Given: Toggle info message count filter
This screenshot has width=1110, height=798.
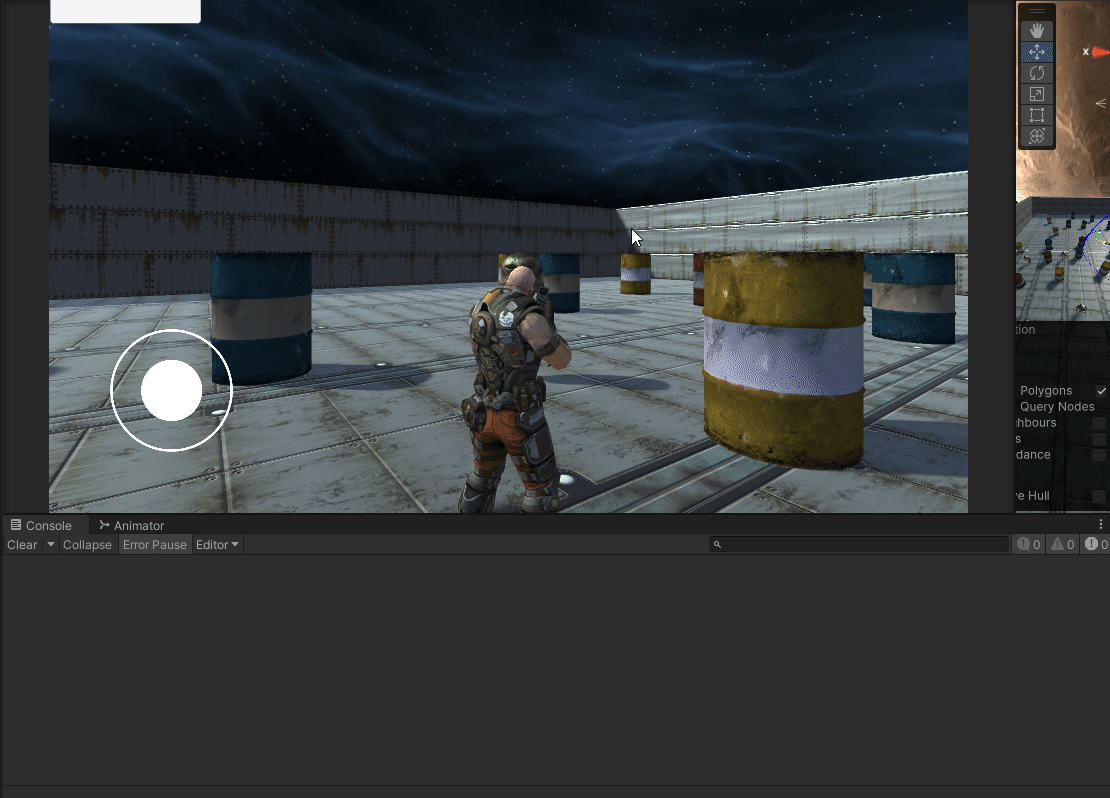Looking at the screenshot, I should 1029,545.
